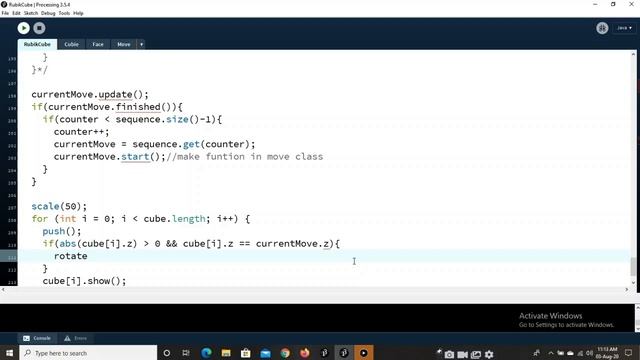Click the 'push();' line

tap(62, 231)
